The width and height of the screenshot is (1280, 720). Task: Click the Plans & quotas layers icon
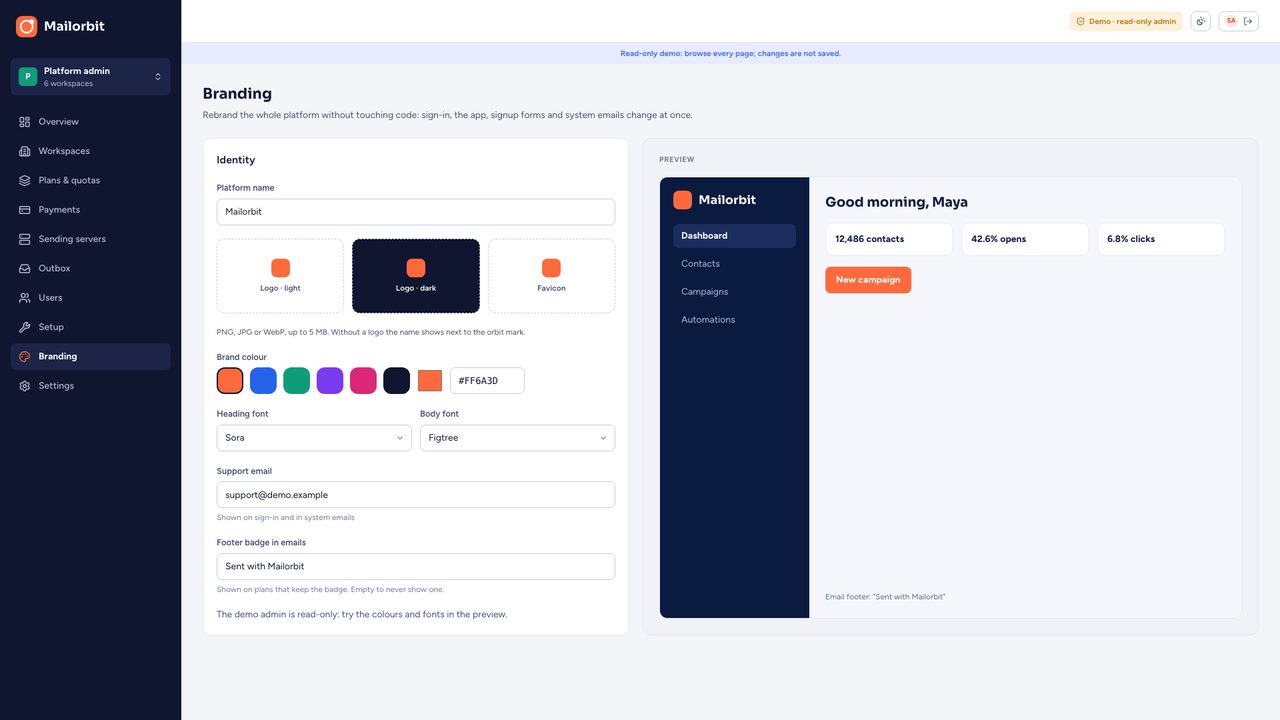25,180
